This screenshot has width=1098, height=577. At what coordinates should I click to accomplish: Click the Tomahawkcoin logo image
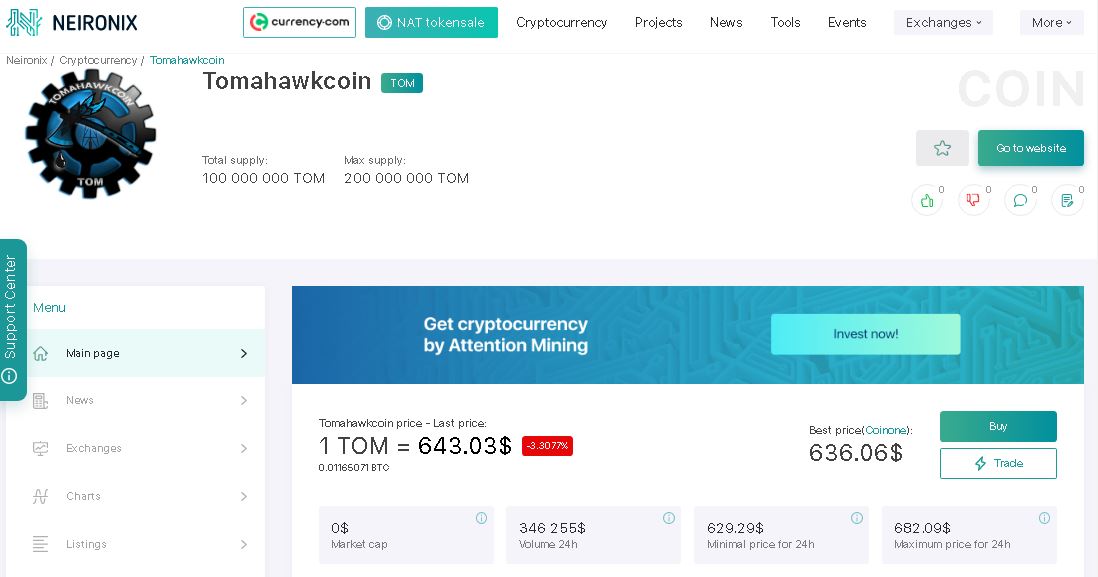(x=90, y=133)
